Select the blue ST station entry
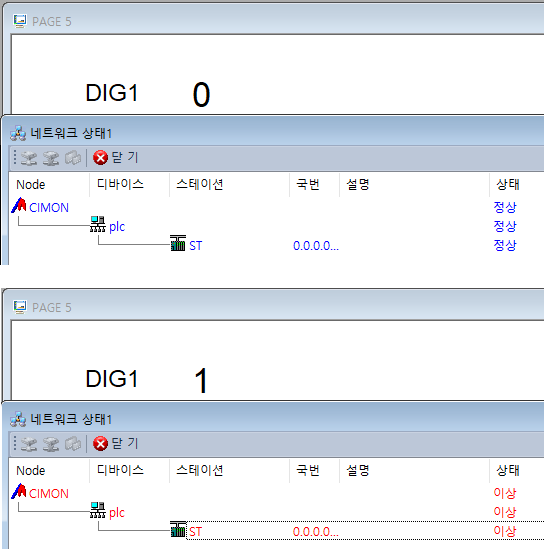Screen dimensions: 544x549 [195, 246]
